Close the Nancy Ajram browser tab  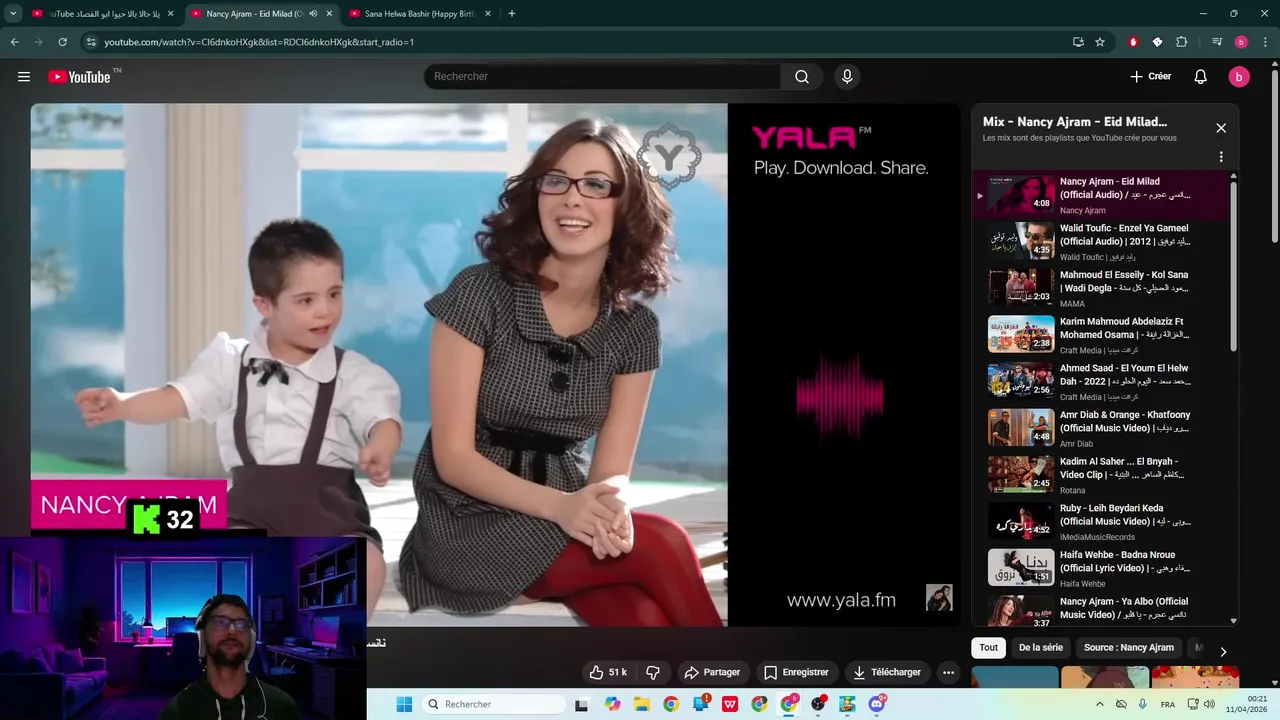tap(329, 14)
